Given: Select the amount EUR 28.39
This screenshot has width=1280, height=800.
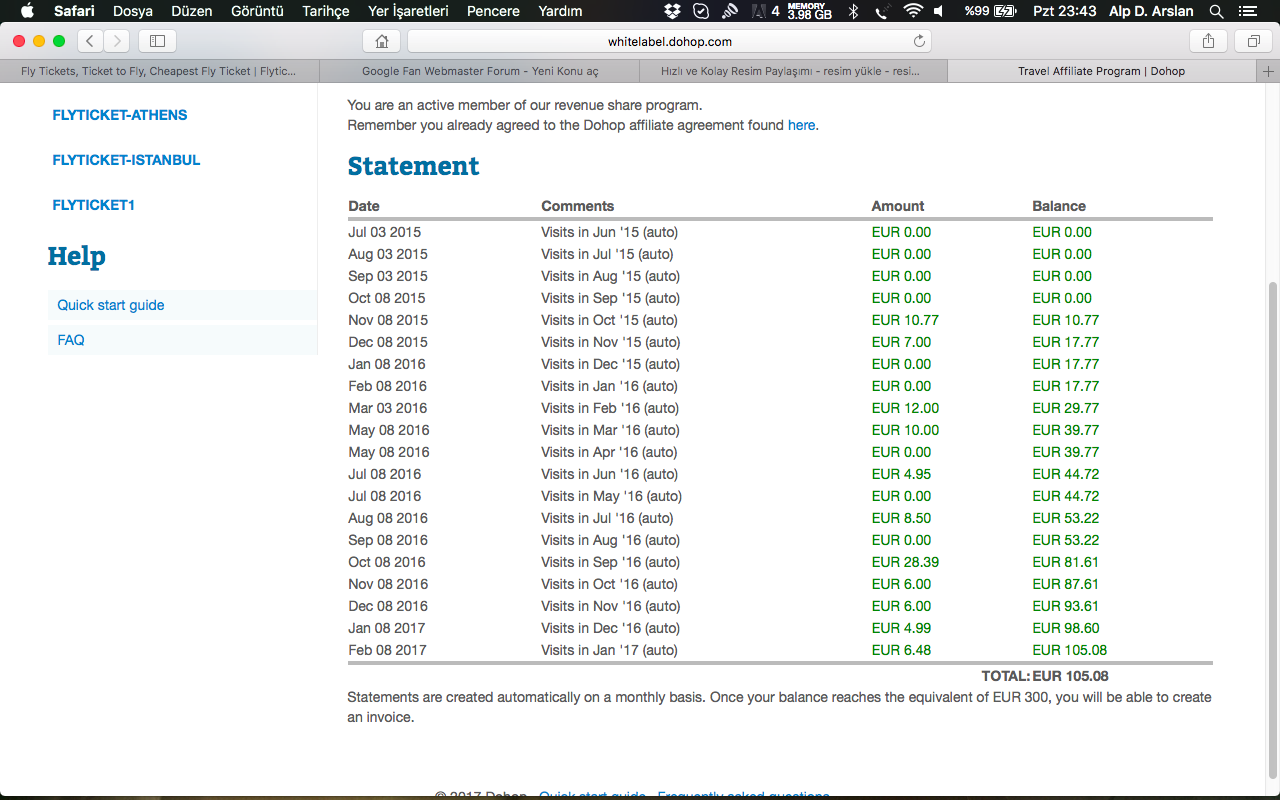Looking at the screenshot, I should [905, 562].
